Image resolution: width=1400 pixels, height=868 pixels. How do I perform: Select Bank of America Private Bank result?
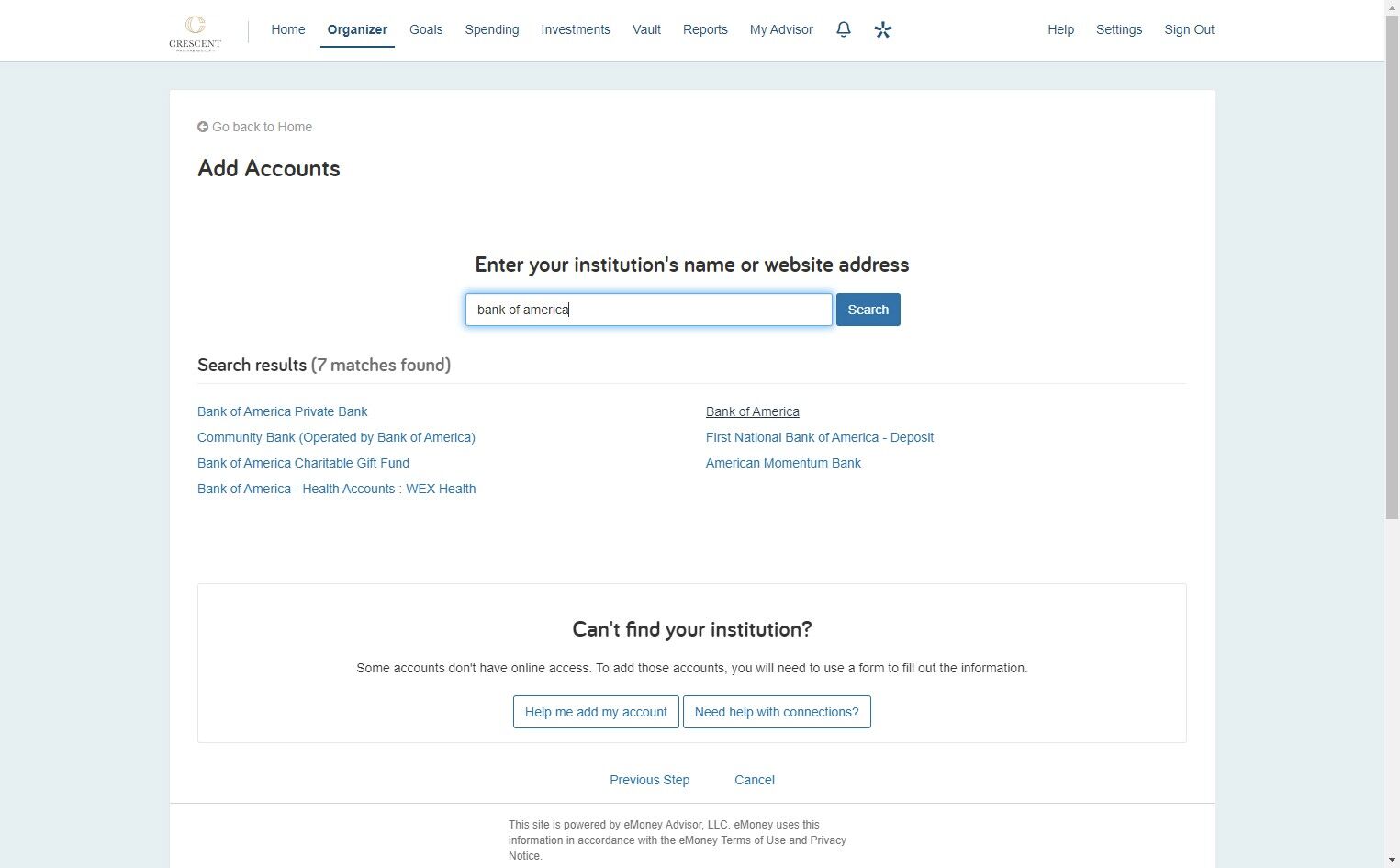[x=283, y=411]
